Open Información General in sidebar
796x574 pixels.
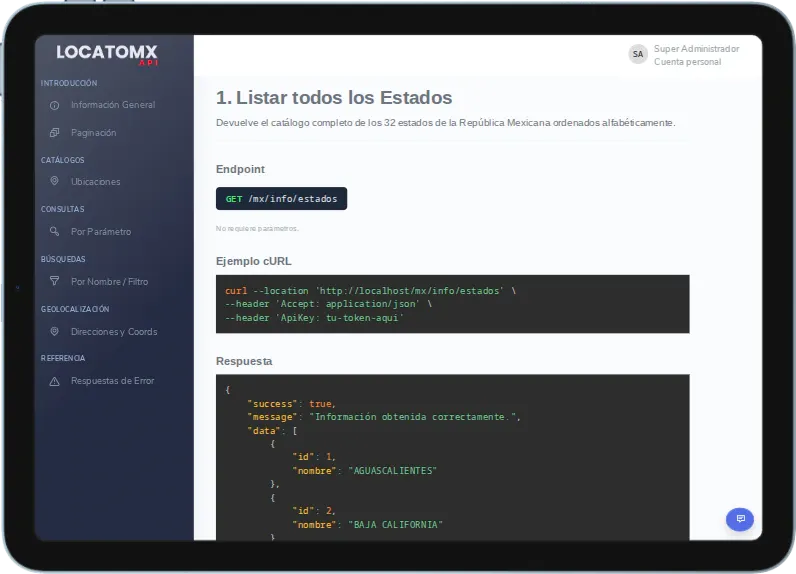click(x=113, y=105)
